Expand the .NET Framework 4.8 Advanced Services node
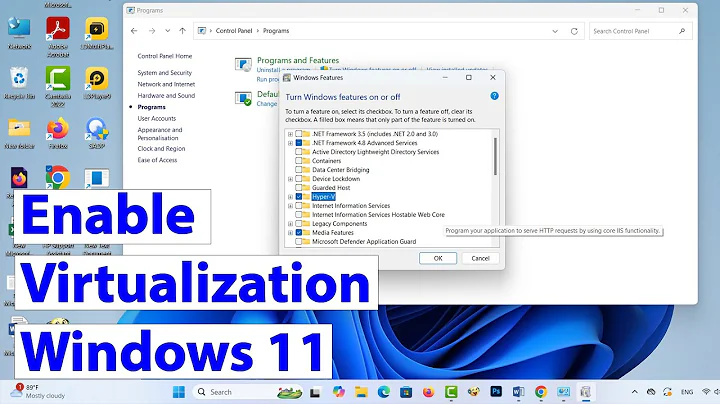Image resolution: width=720 pixels, height=404 pixels. point(290,143)
